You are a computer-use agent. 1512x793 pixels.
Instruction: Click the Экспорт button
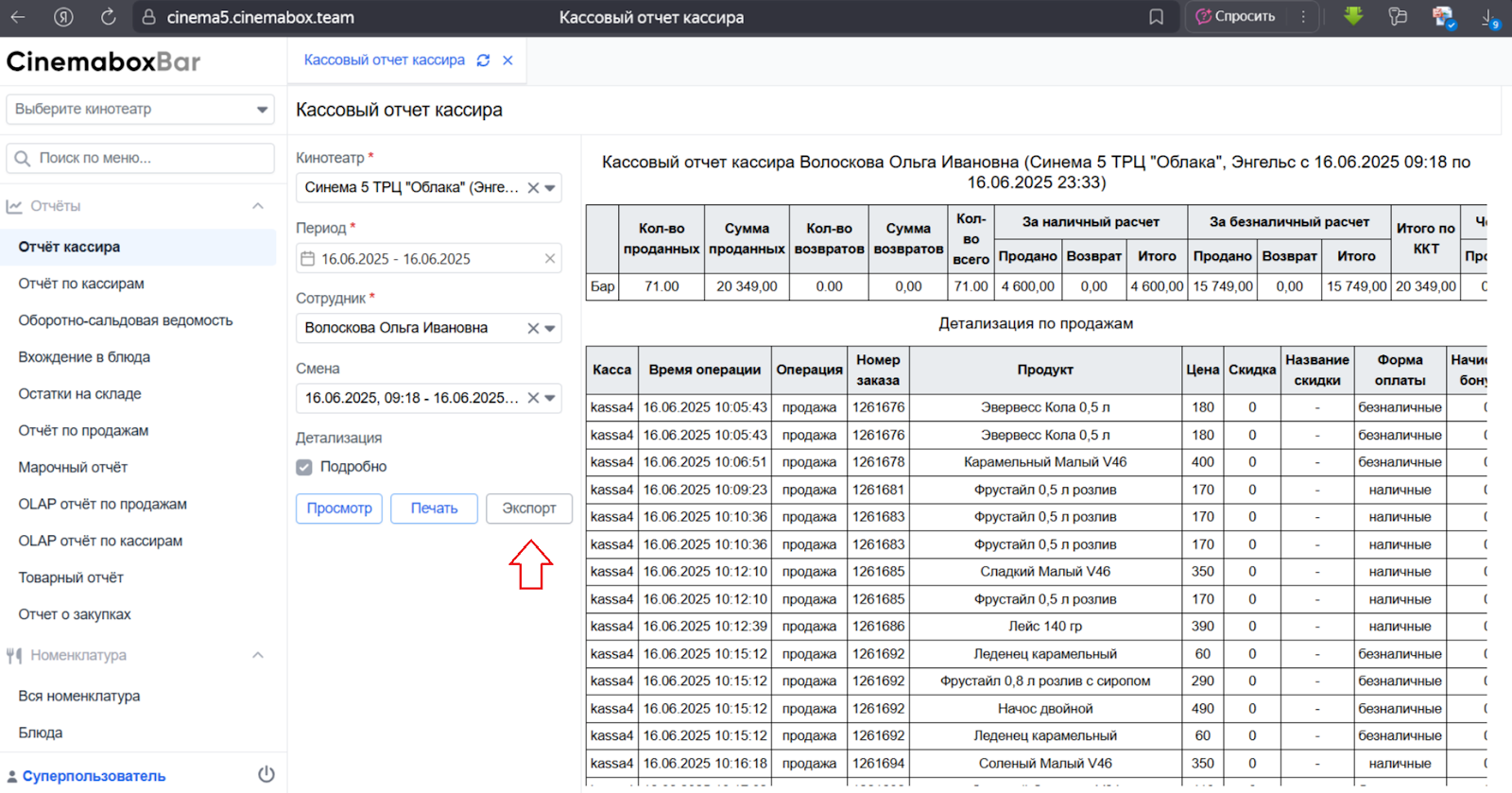(x=529, y=509)
